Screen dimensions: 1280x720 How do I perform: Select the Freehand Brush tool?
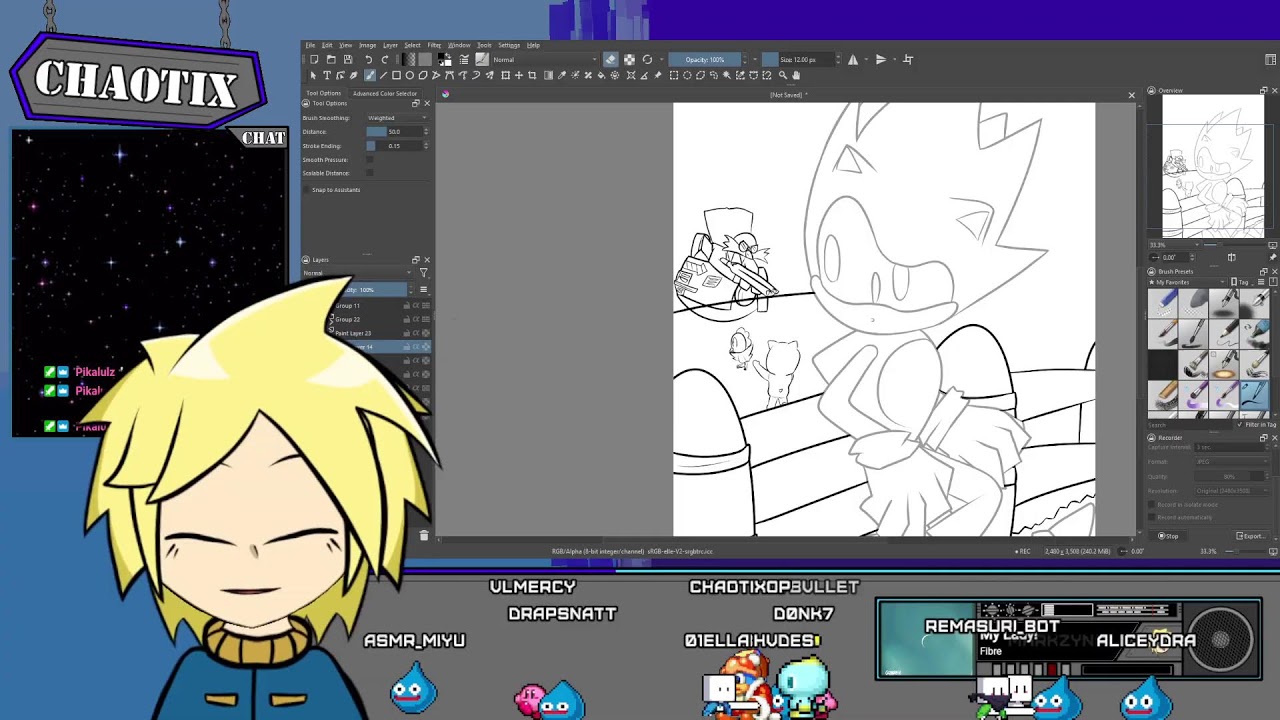tap(370, 75)
